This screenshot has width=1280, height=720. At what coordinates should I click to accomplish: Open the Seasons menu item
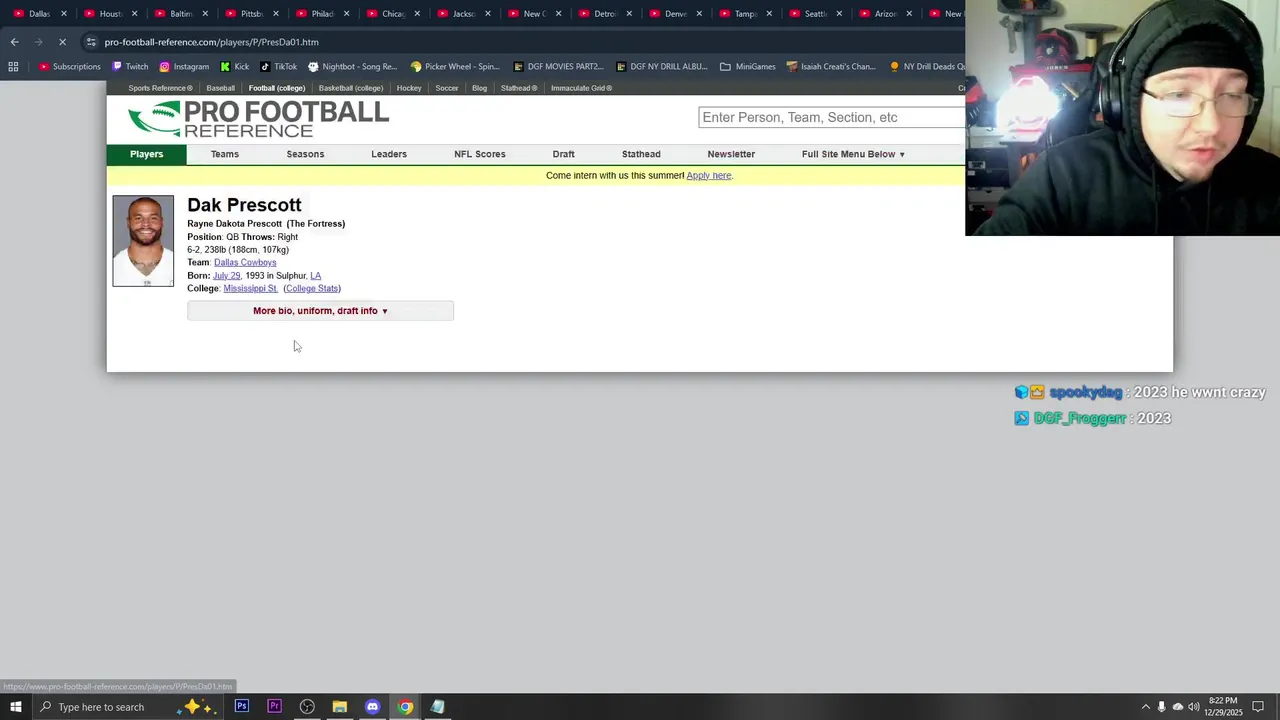coord(305,154)
